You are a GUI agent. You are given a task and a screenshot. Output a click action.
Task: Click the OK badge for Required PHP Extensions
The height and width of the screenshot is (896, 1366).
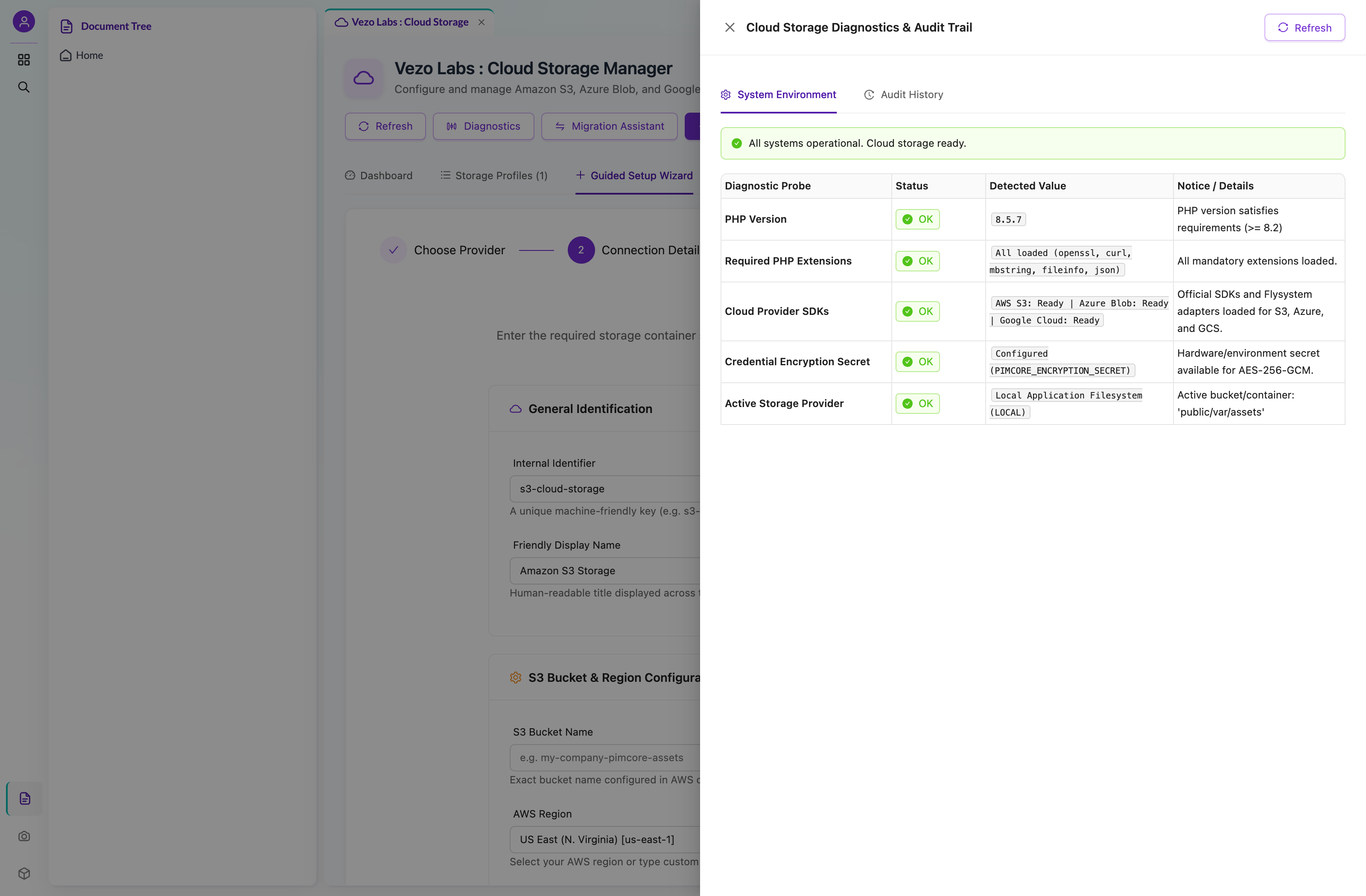coord(917,261)
